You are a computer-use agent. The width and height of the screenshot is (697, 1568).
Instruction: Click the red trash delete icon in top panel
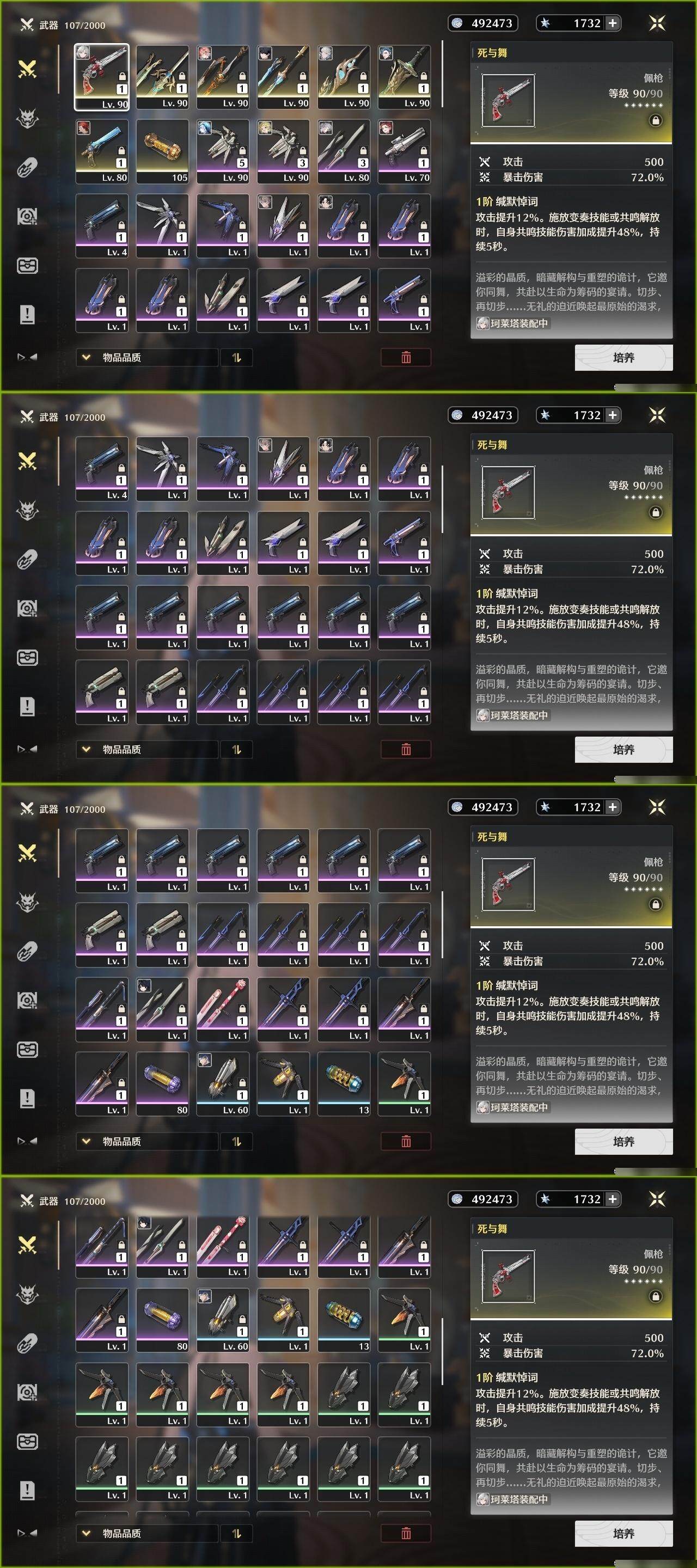(406, 357)
